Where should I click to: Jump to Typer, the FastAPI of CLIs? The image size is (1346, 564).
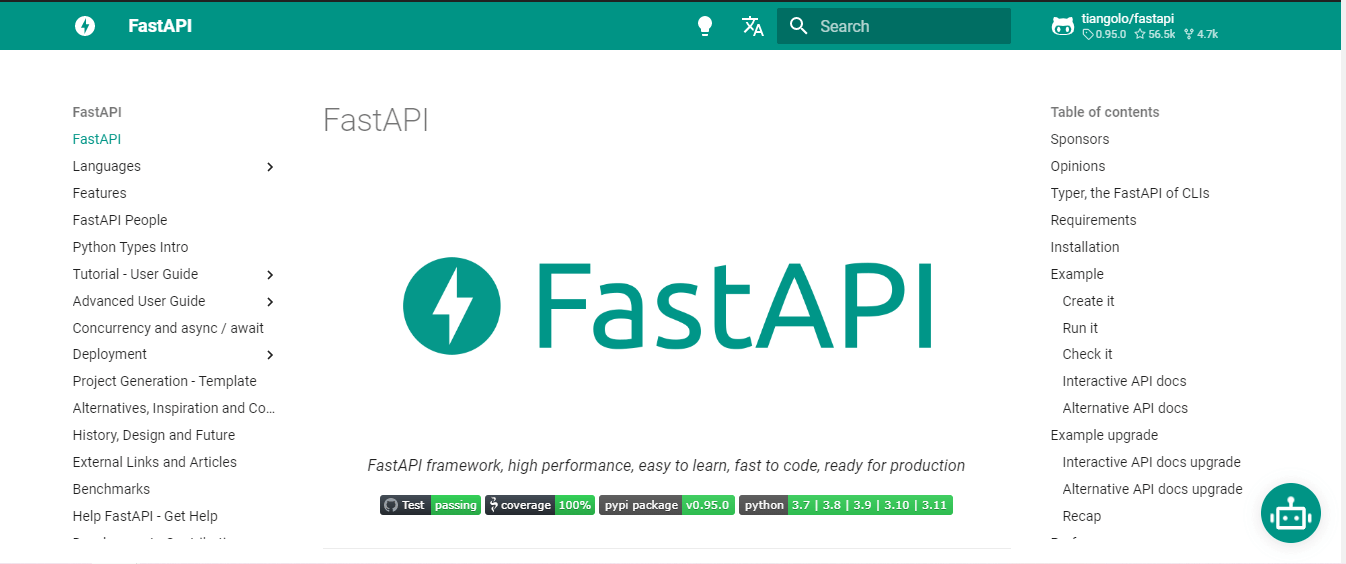tap(1130, 193)
